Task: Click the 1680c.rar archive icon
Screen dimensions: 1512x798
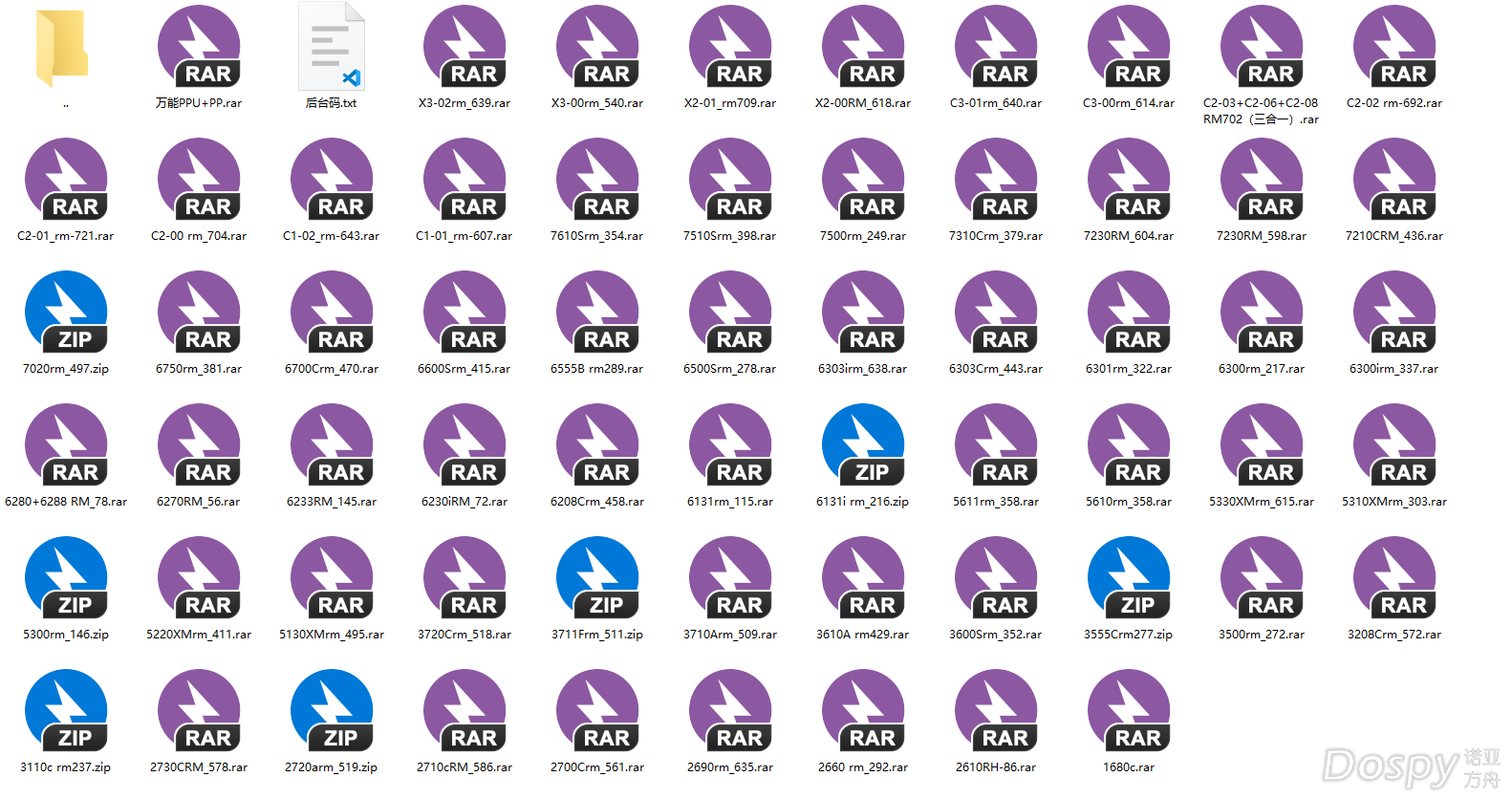Action: pos(1129,710)
